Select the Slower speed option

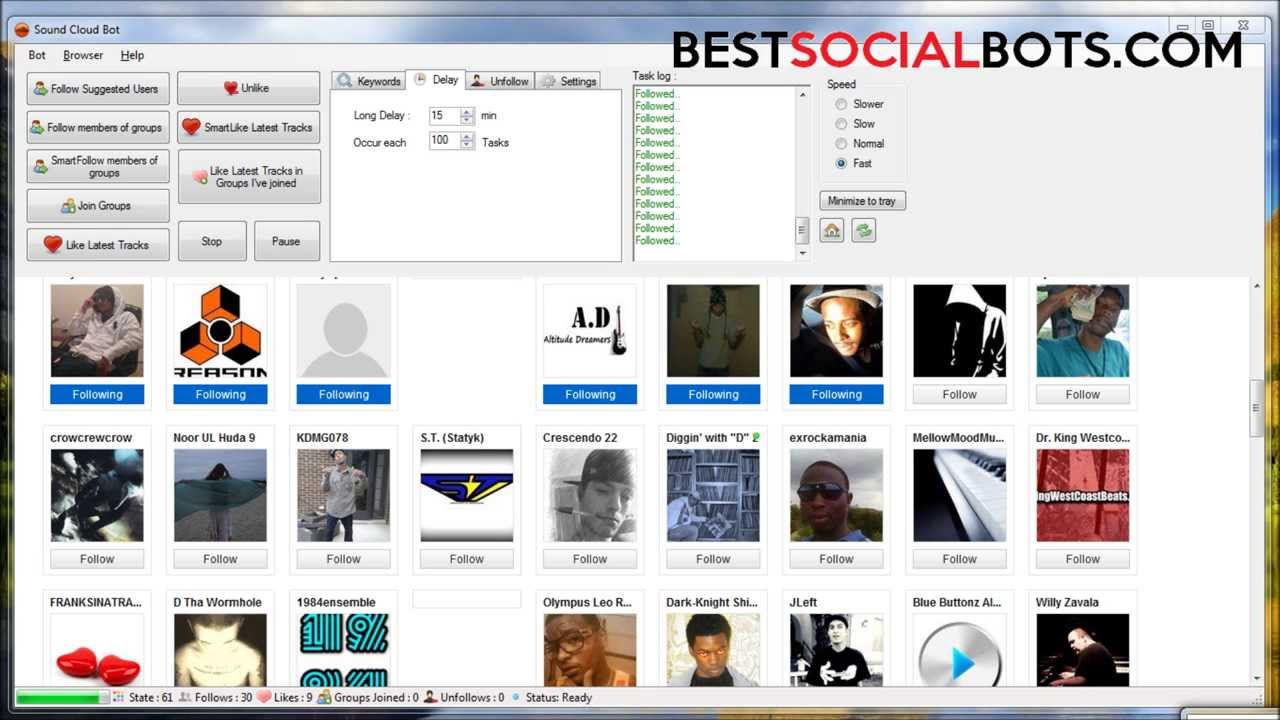pyautogui.click(x=841, y=104)
